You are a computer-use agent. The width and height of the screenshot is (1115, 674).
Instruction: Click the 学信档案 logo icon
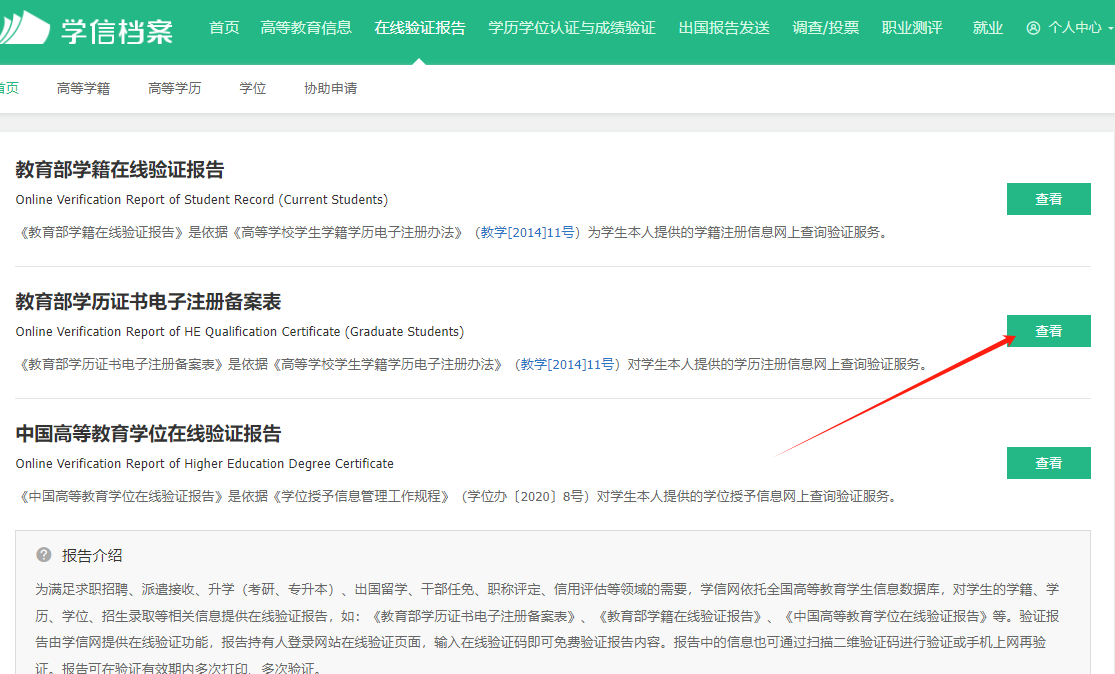click(23, 28)
